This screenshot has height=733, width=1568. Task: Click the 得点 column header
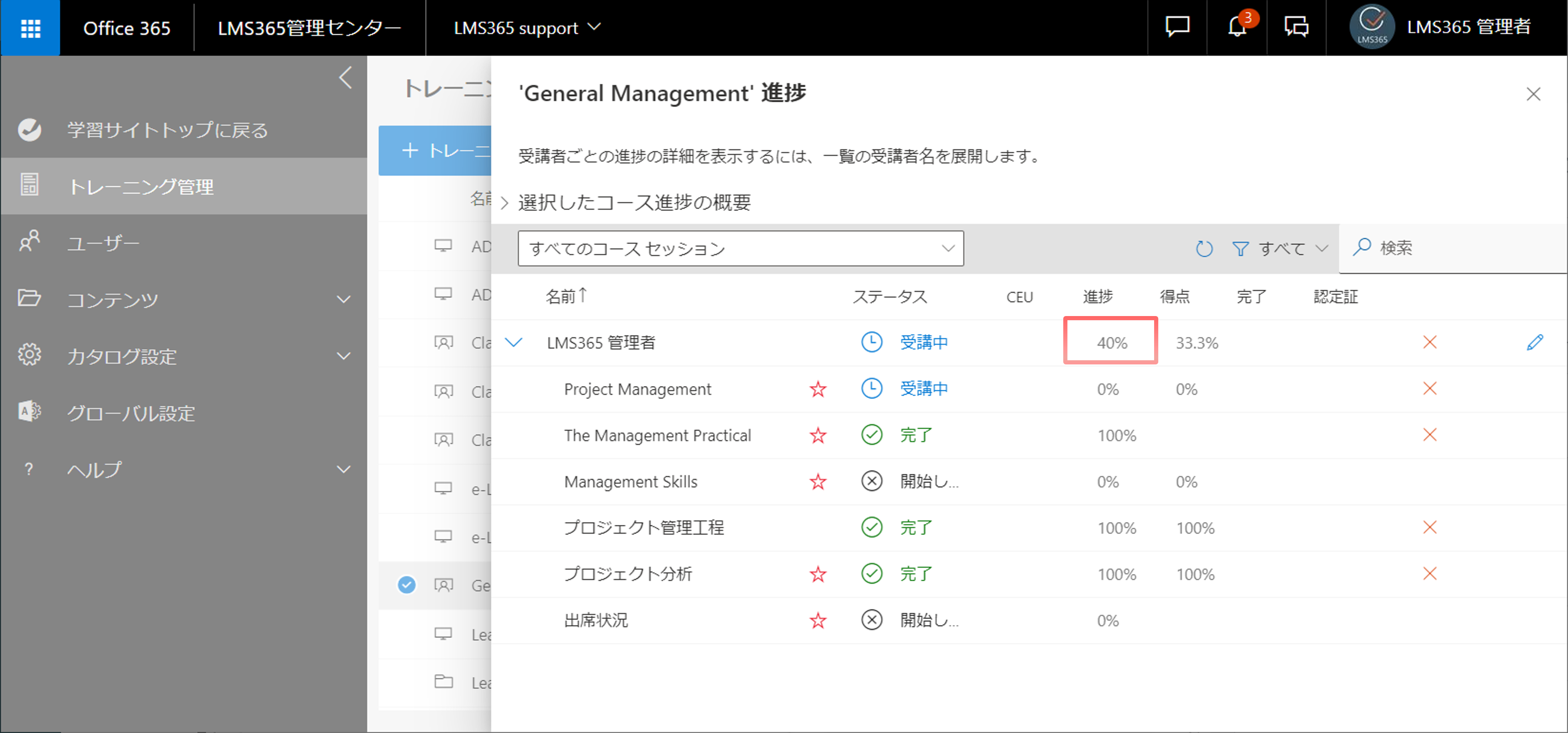coord(1175,296)
